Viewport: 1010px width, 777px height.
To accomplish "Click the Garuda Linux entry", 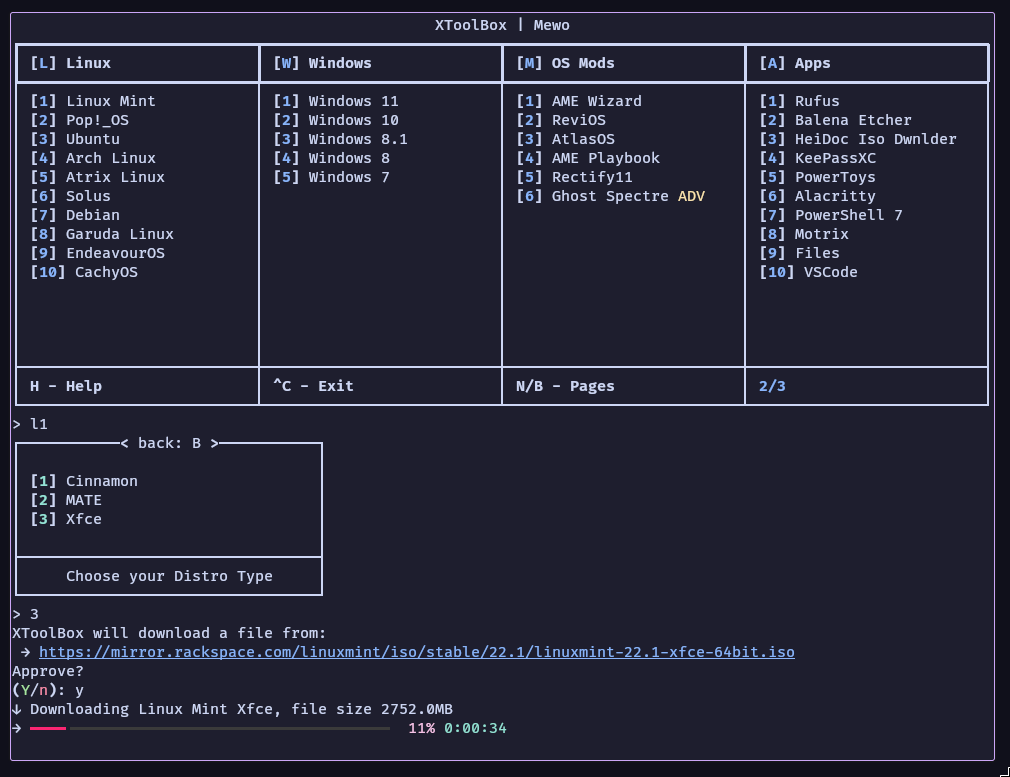I will 102,235.
